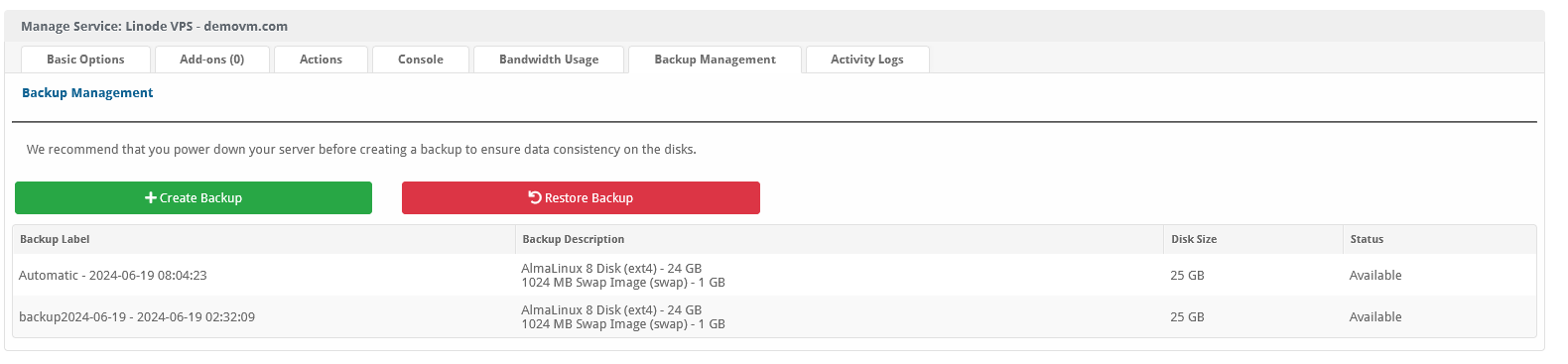Switch to the Add-ons (0) tab
The height and width of the screenshot is (364, 1568).
pyautogui.click(x=212, y=60)
